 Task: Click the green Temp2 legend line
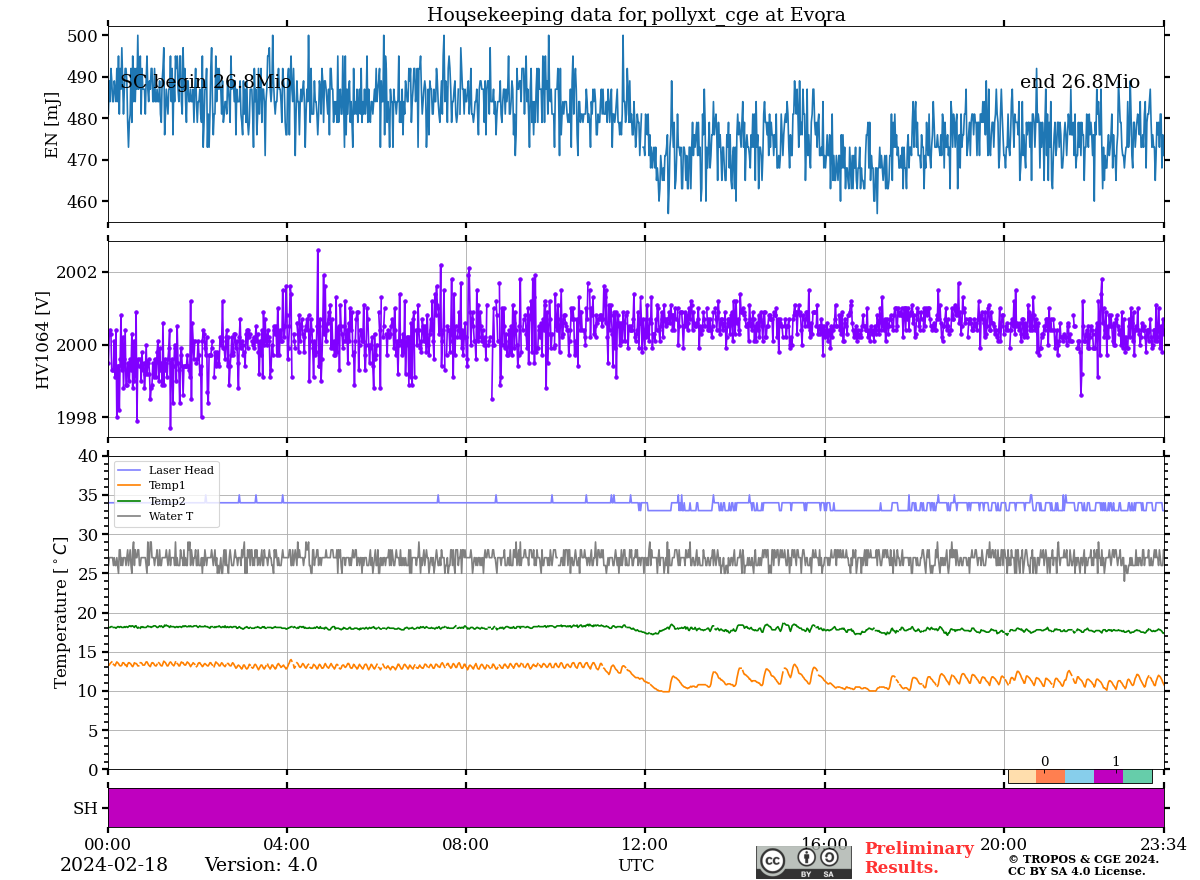pos(131,501)
